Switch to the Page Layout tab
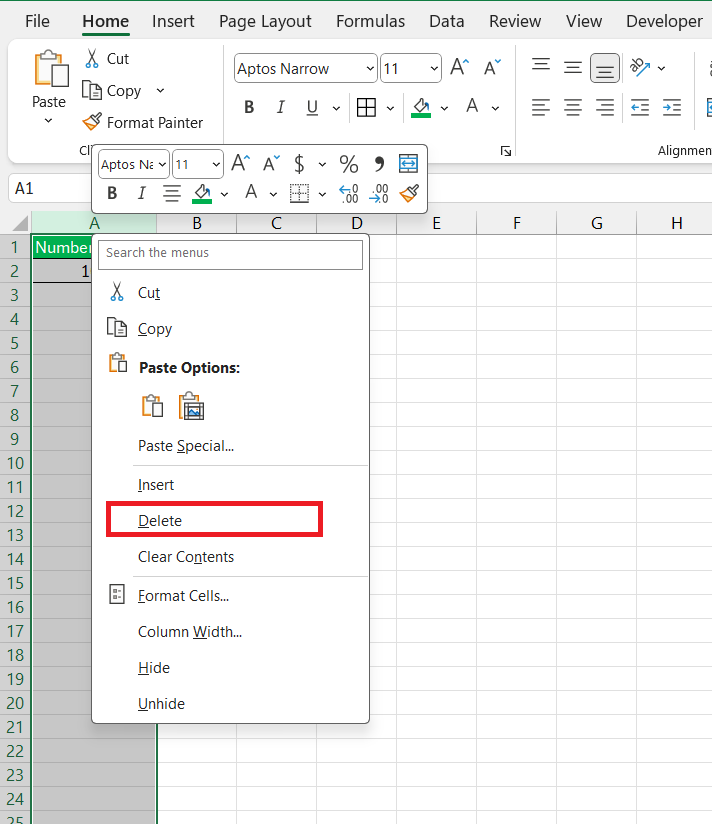This screenshot has width=712, height=824. (x=265, y=21)
